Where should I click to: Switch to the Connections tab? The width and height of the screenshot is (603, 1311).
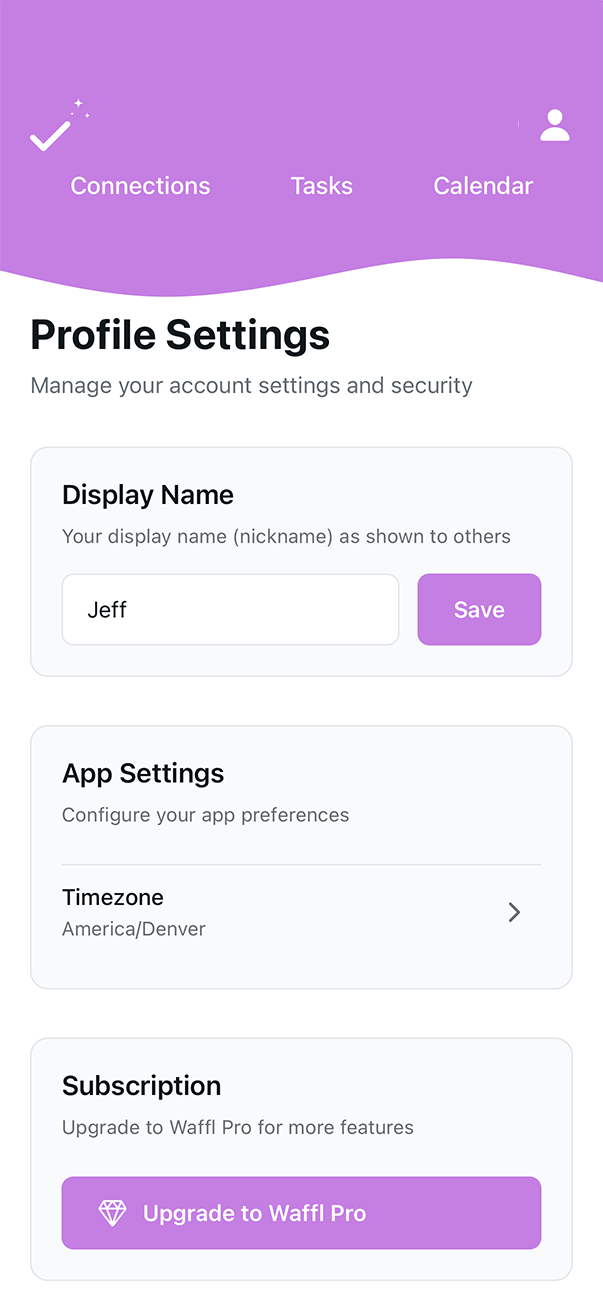pyautogui.click(x=140, y=185)
